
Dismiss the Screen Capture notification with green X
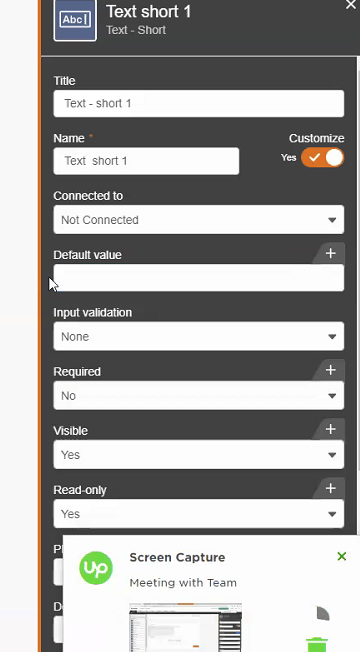coord(342,556)
